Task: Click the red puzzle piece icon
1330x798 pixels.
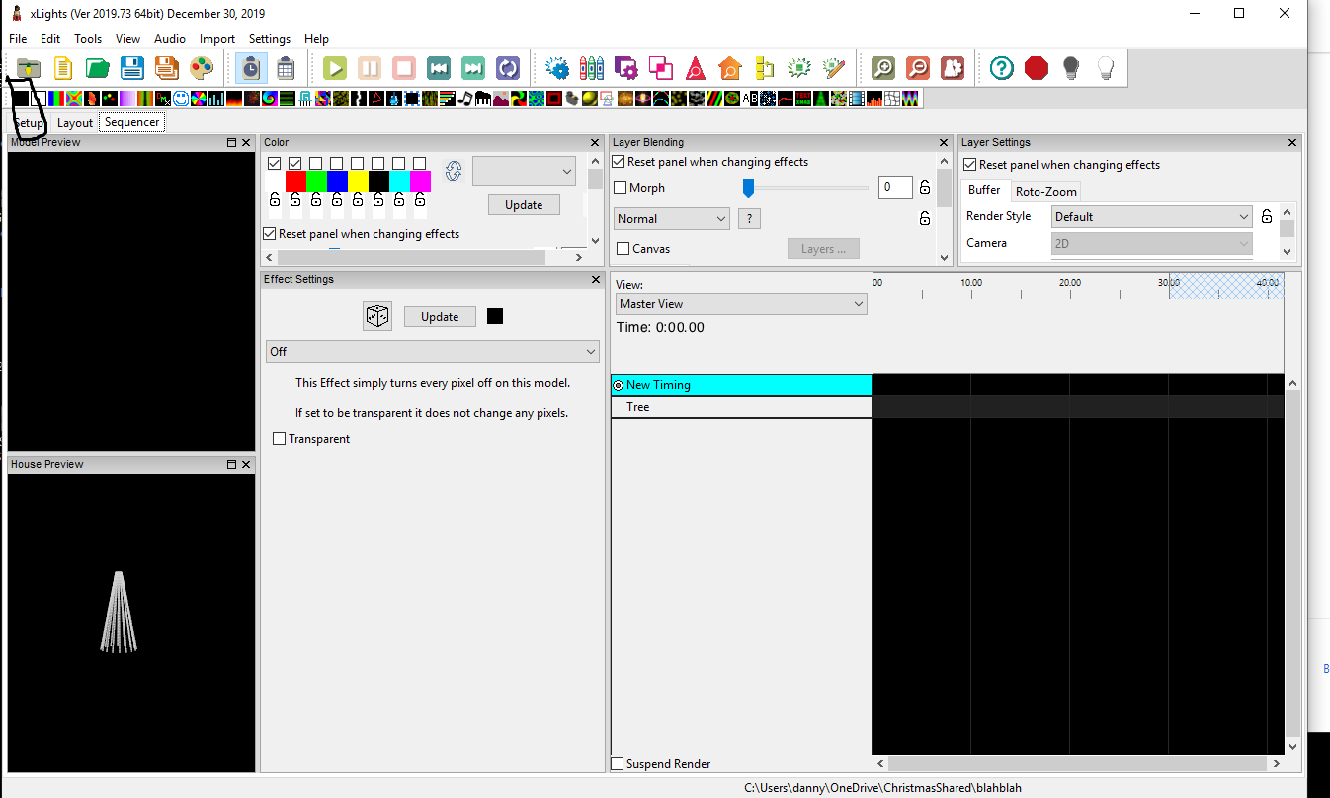Action: [953, 68]
